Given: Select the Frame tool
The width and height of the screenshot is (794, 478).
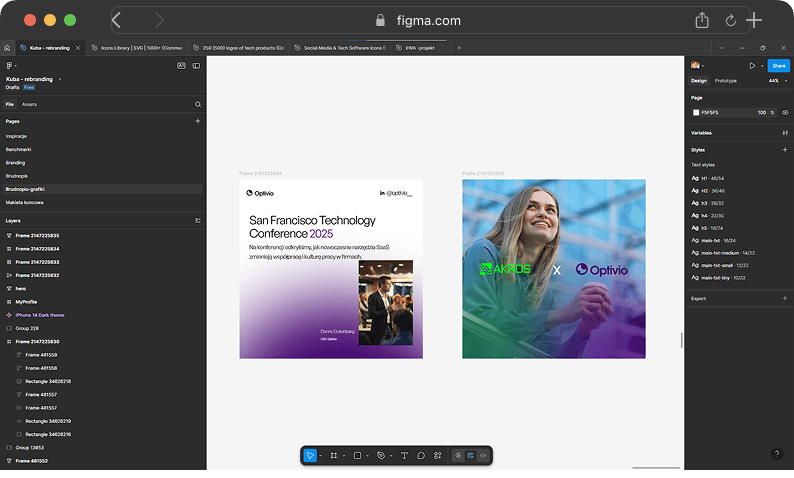Looking at the screenshot, I should pyautogui.click(x=334, y=455).
